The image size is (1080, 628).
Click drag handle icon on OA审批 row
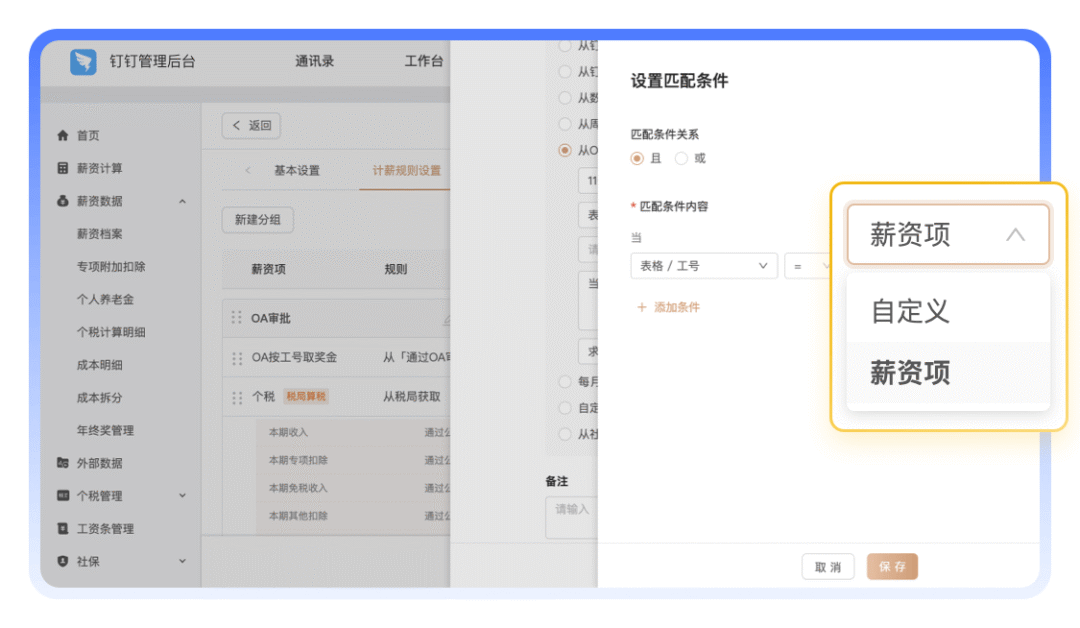pos(237,318)
